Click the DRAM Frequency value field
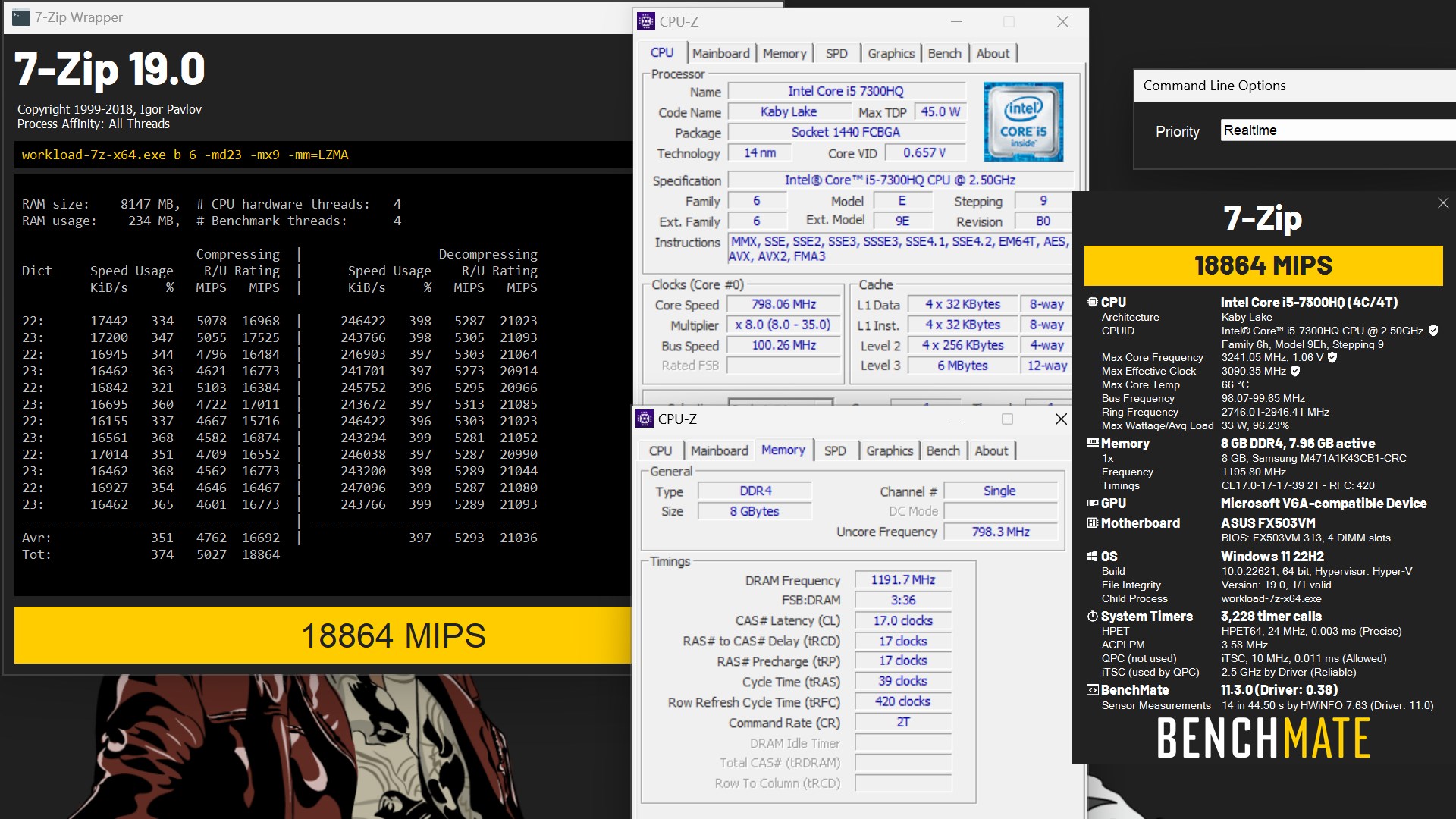The image size is (1456, 819). click(x=902, y=579)
